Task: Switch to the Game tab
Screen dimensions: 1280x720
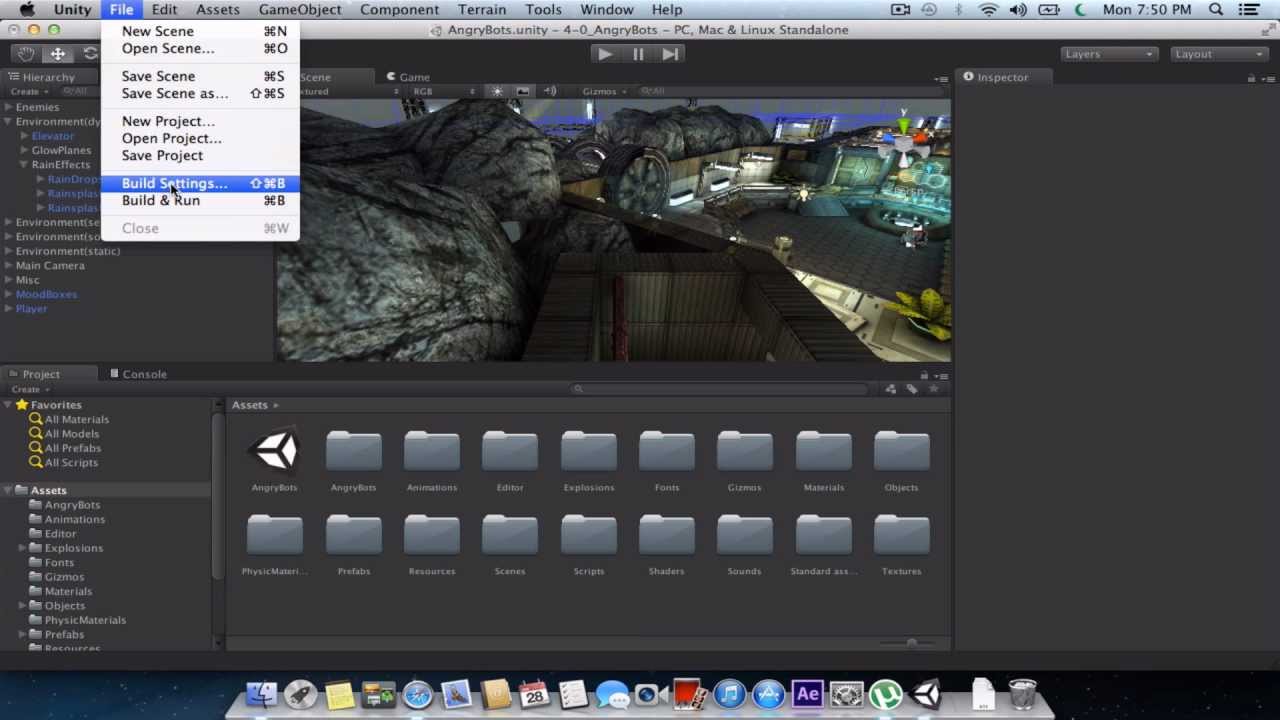Action: click(x=409, y=77)
